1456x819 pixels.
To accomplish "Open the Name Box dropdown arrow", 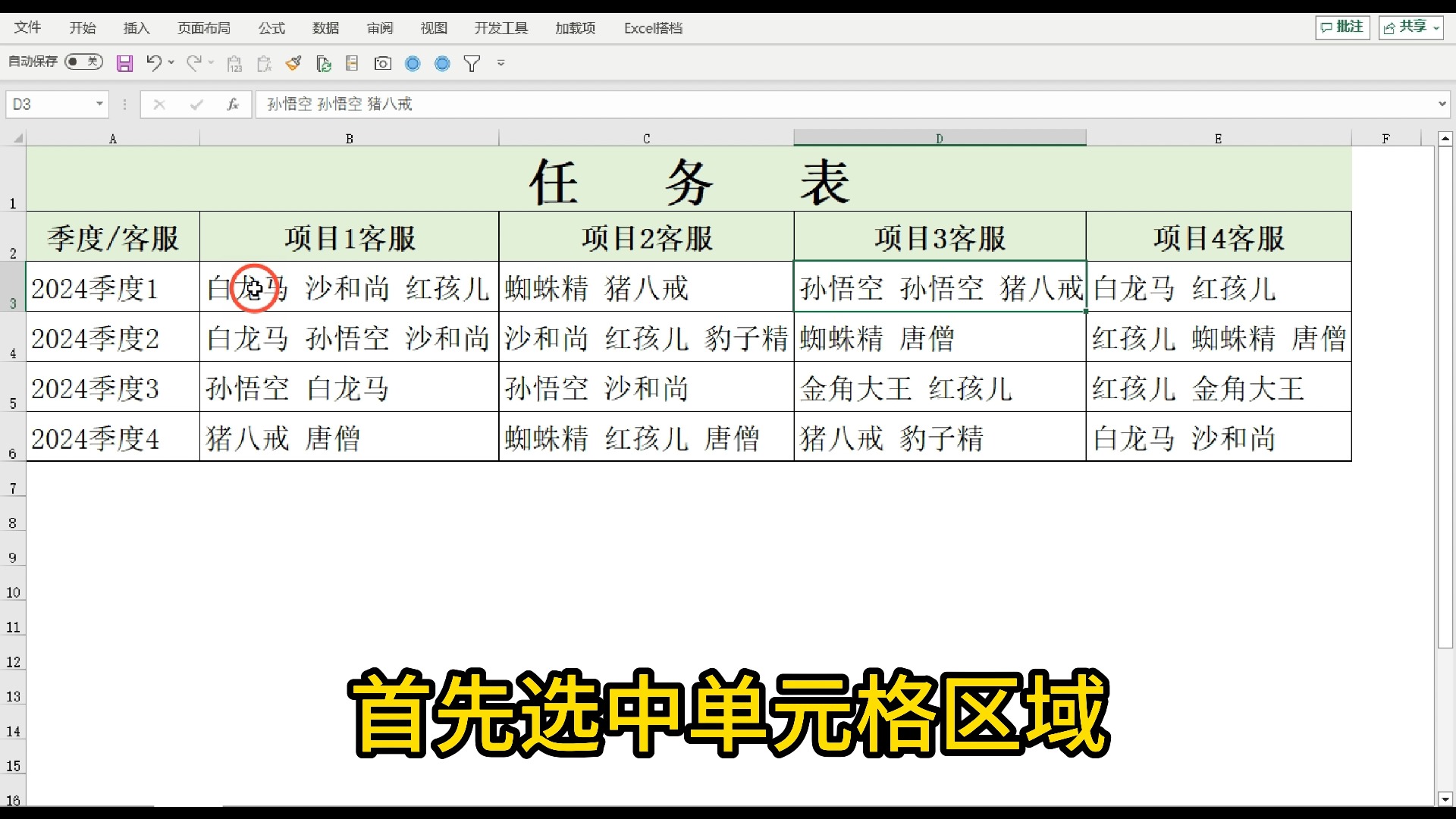I will point(99,104).
